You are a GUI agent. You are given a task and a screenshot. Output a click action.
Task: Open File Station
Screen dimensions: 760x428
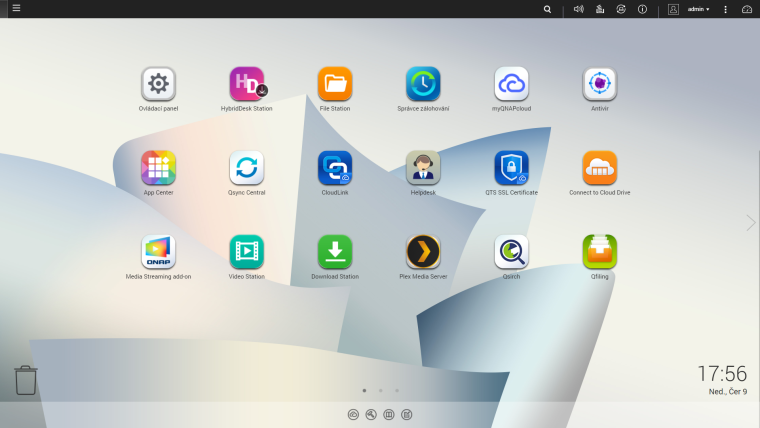tap(335, 84)
